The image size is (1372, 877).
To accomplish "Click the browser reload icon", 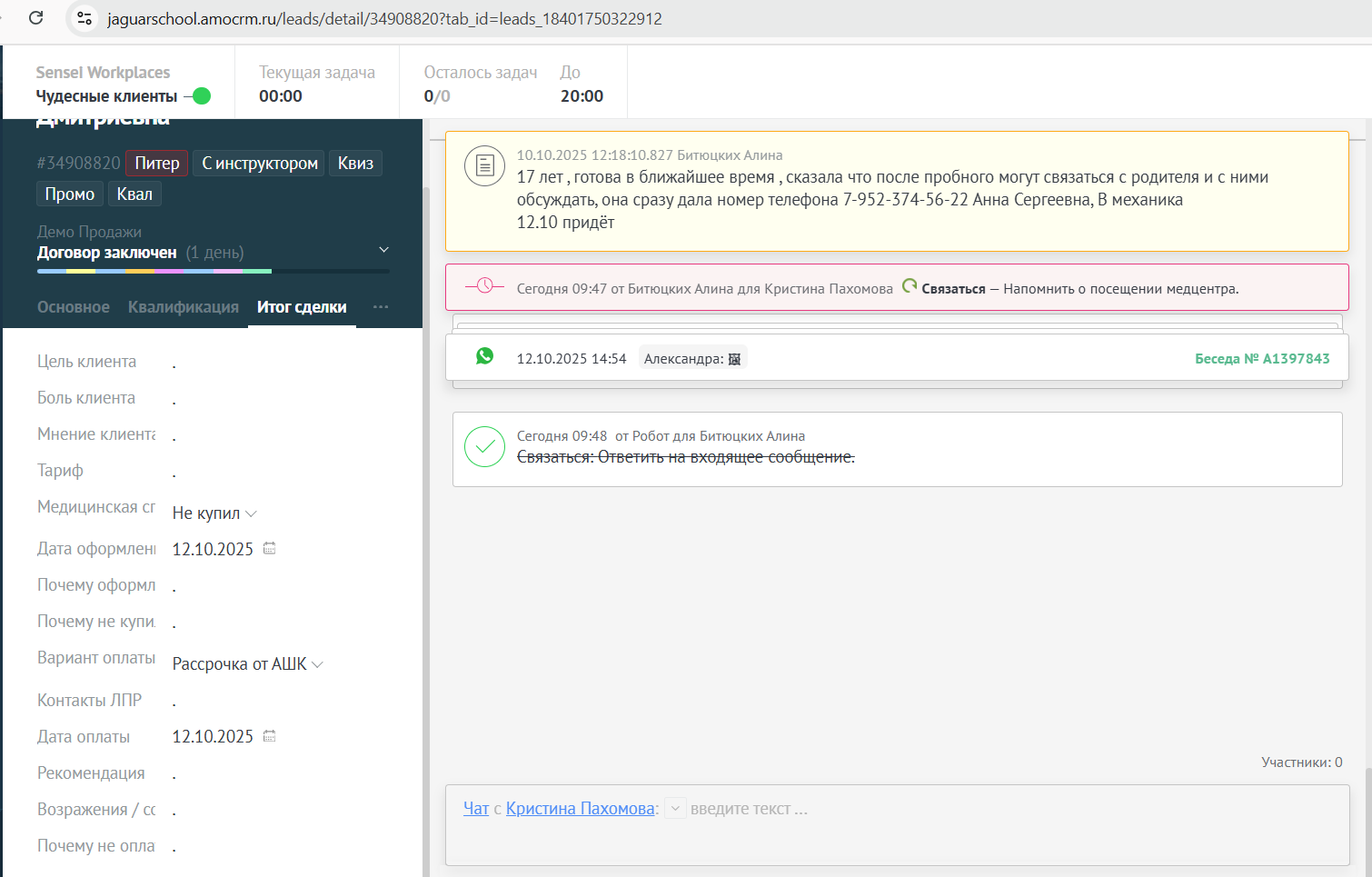I will click(x=36, y=18).
